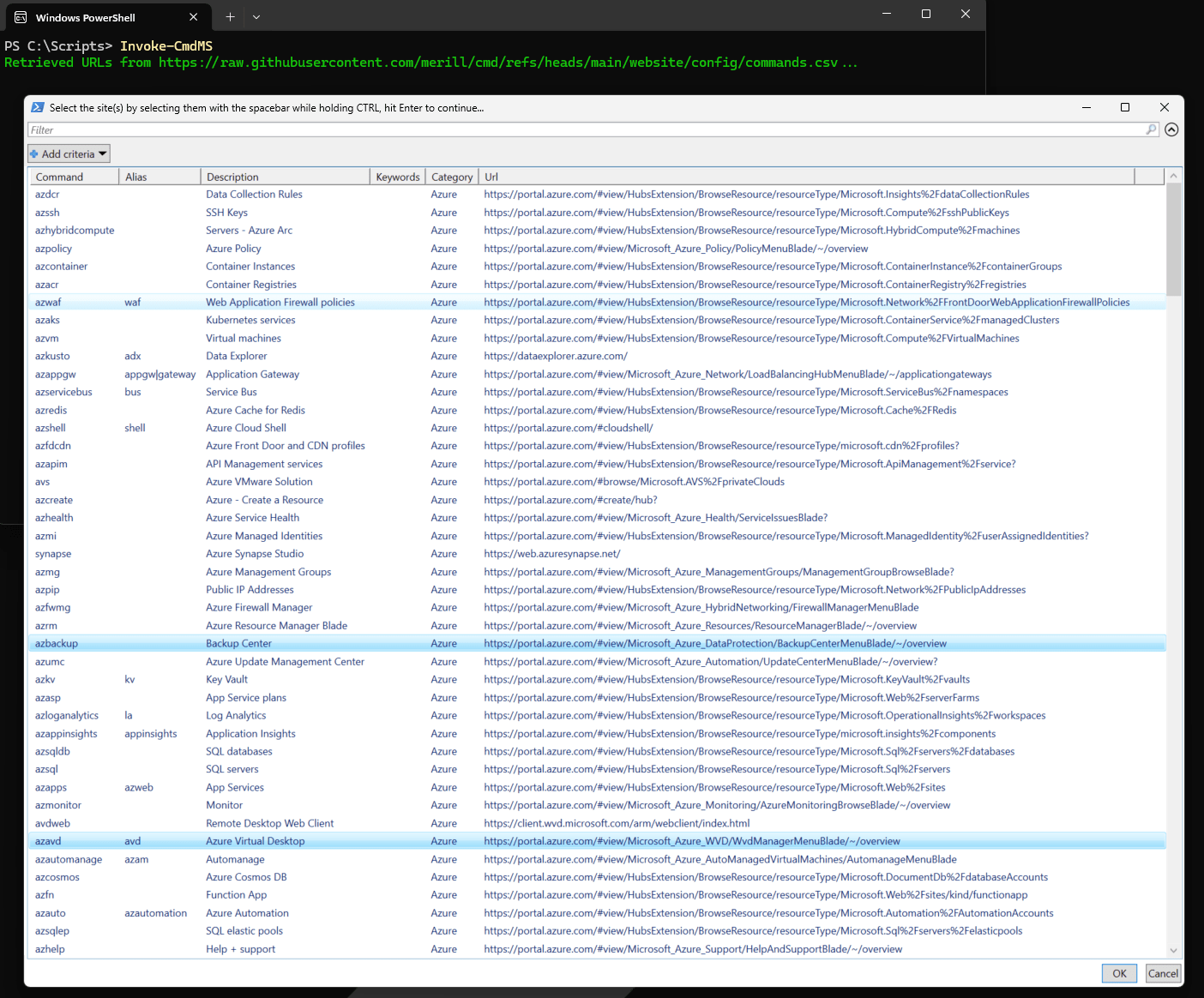Select the App Service plans row
This screenshot has width=1204, height=998.
pos(597,698)
